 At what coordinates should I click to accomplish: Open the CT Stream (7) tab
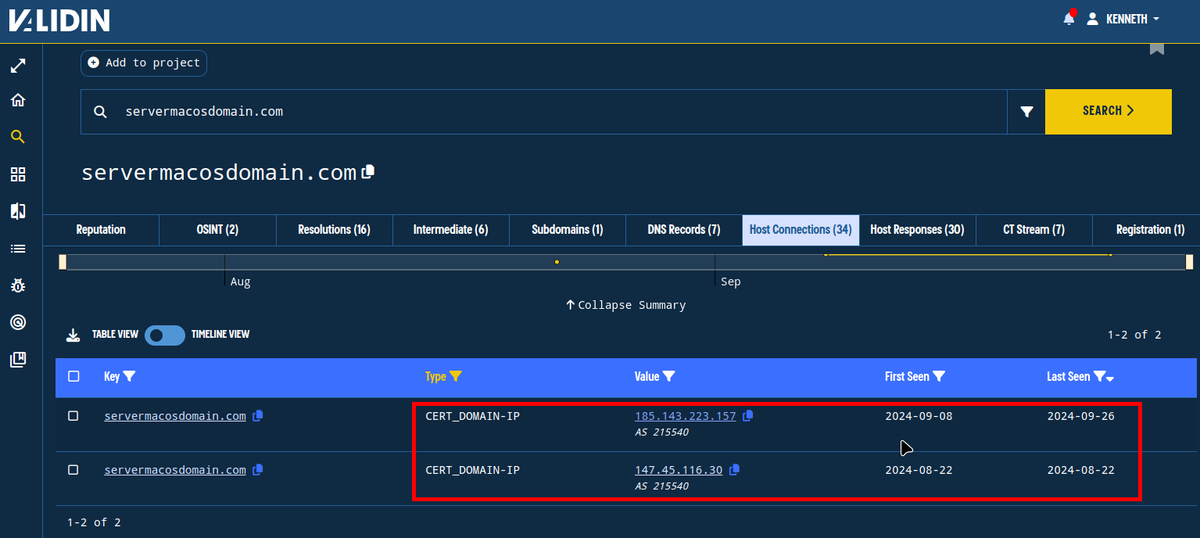1033,229
